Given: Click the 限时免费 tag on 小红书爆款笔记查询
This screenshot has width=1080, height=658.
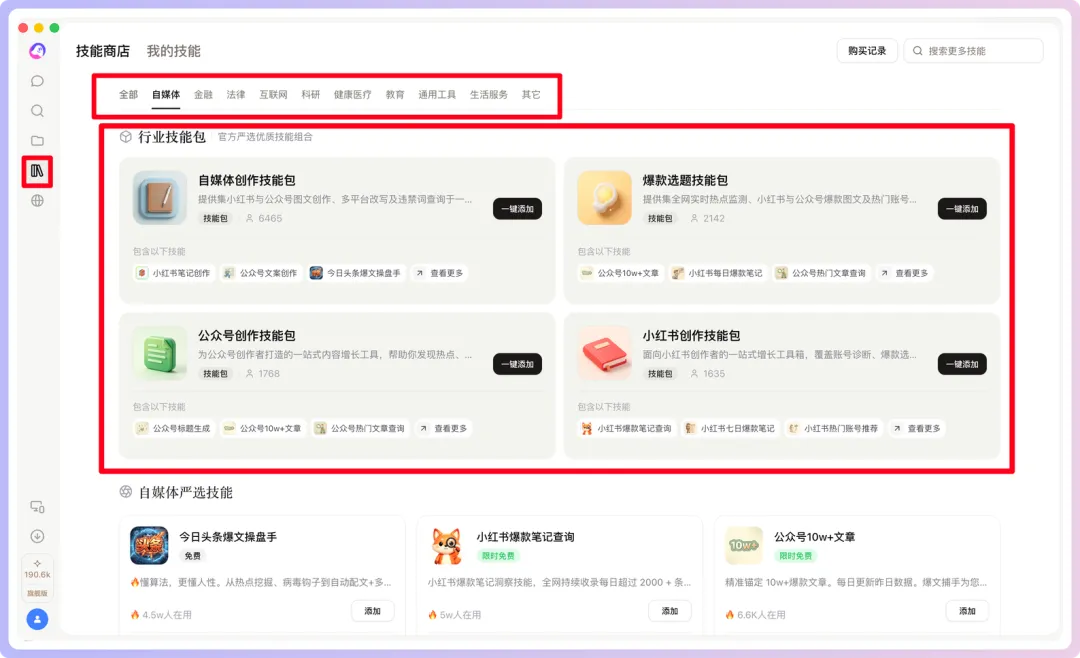Looking at the screenshot, I should click(x=498, y=556).
